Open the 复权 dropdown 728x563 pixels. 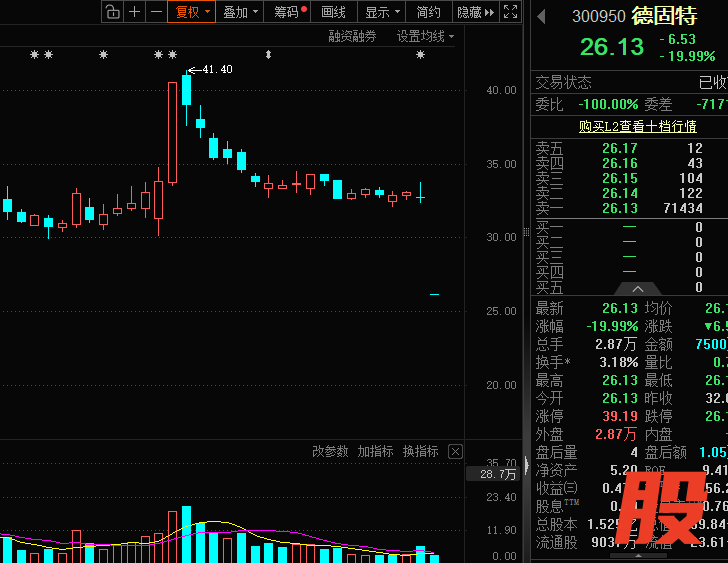click(x=193, y=12)
